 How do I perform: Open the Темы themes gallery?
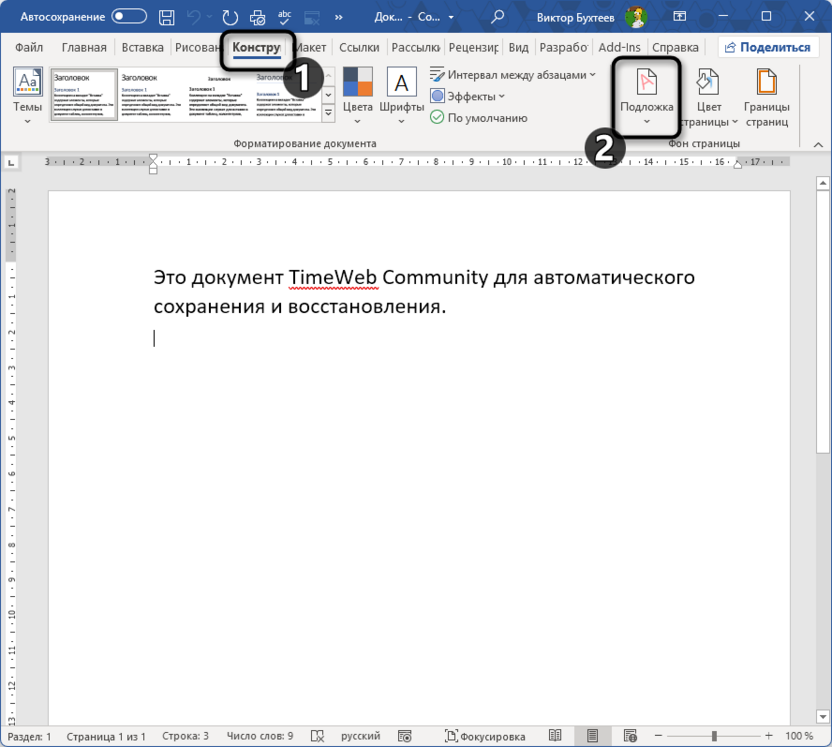pyautogui.click(x=28, y=95)
